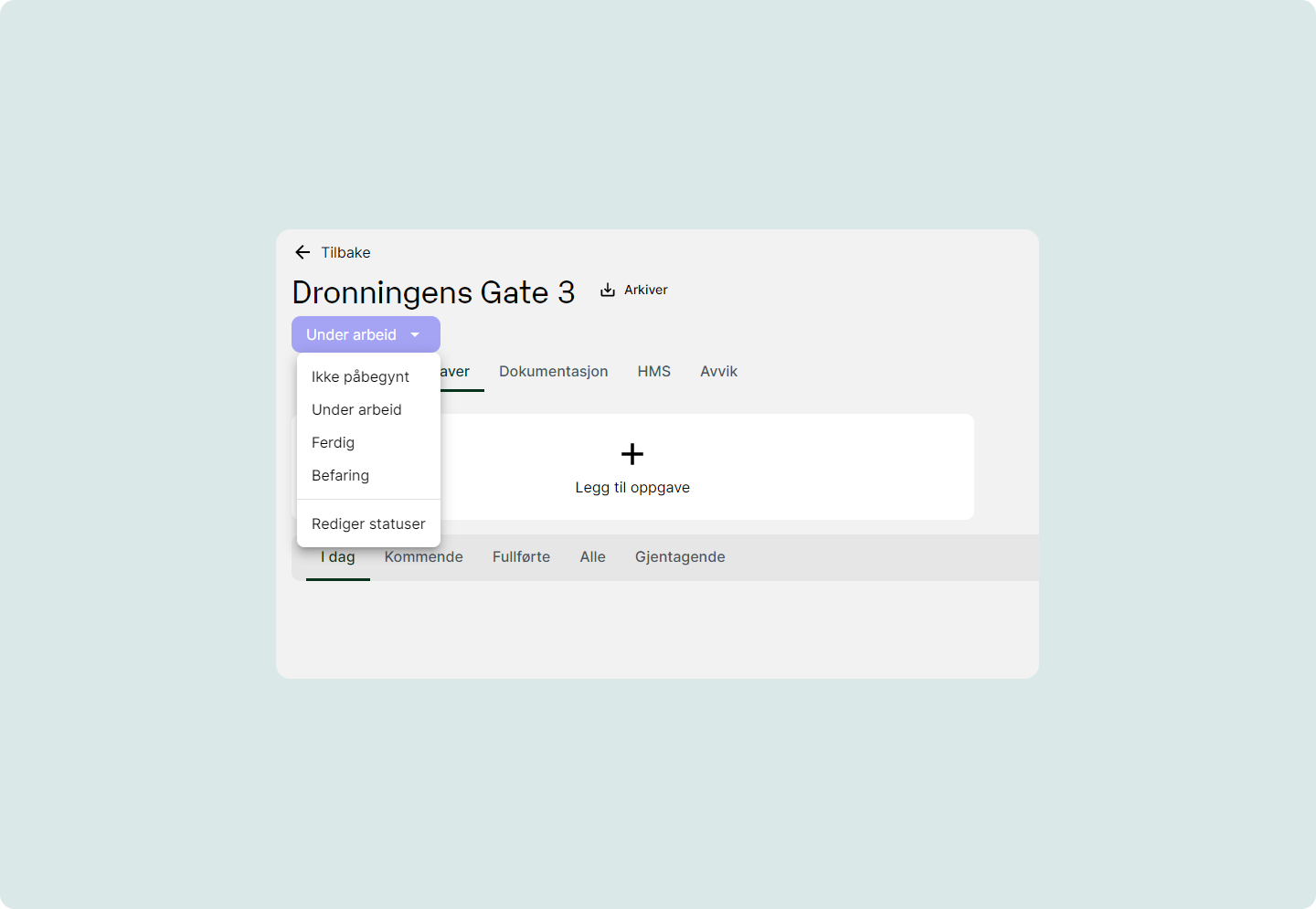Show Fullførte tasks
1316x909 pixels.
click(x=522, y=556)
